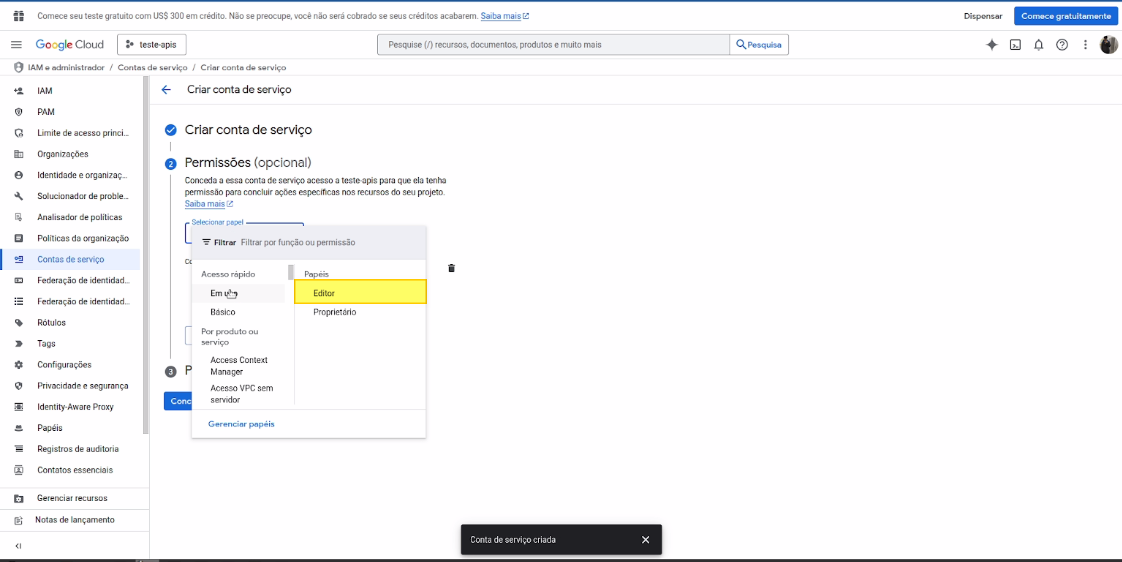Image resolution: width=1122 pixels, height=562 pixels.
Task: Click the Solucionador de problemas wrench icon
Action: (x=19, y=196)
